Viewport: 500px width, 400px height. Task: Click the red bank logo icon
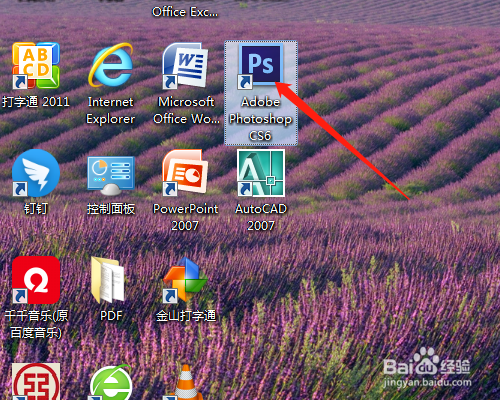[36, 382]
